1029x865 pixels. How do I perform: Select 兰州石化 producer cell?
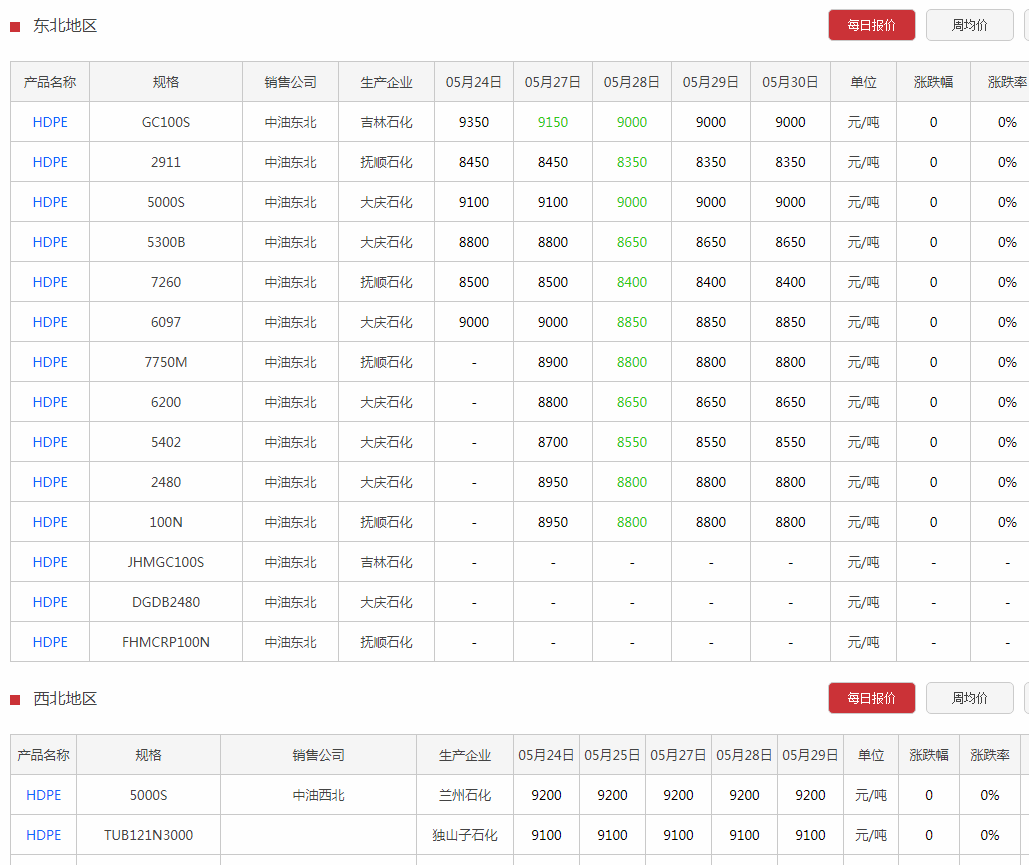pos(465,795)
